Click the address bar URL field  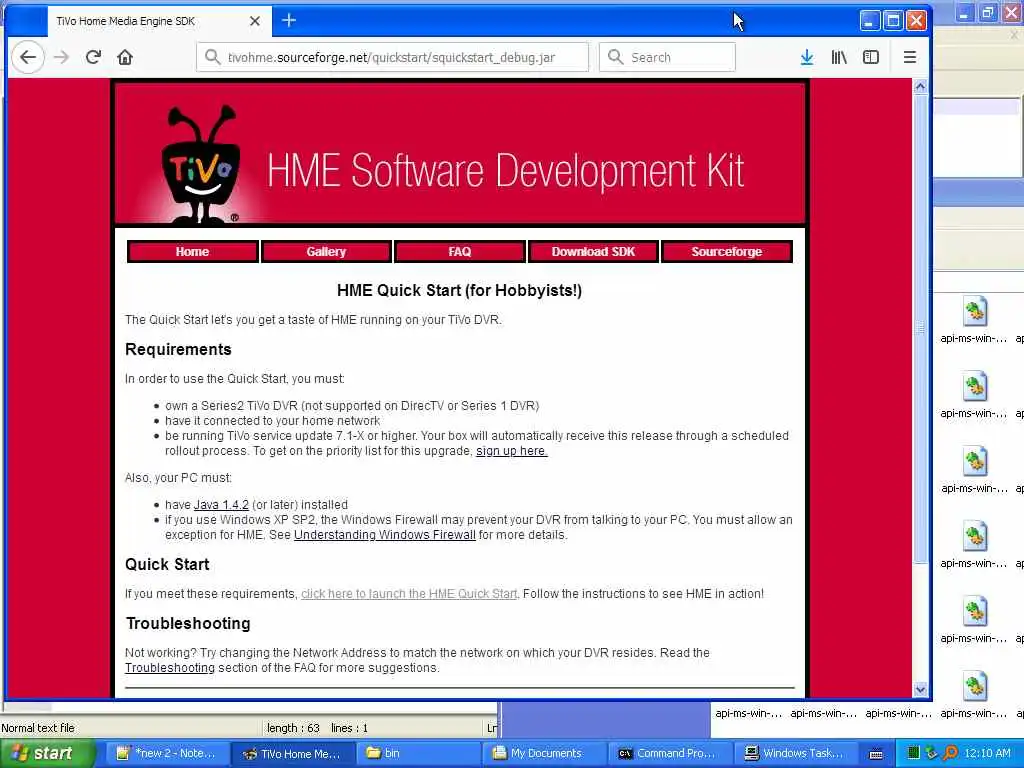pos(392,57)
